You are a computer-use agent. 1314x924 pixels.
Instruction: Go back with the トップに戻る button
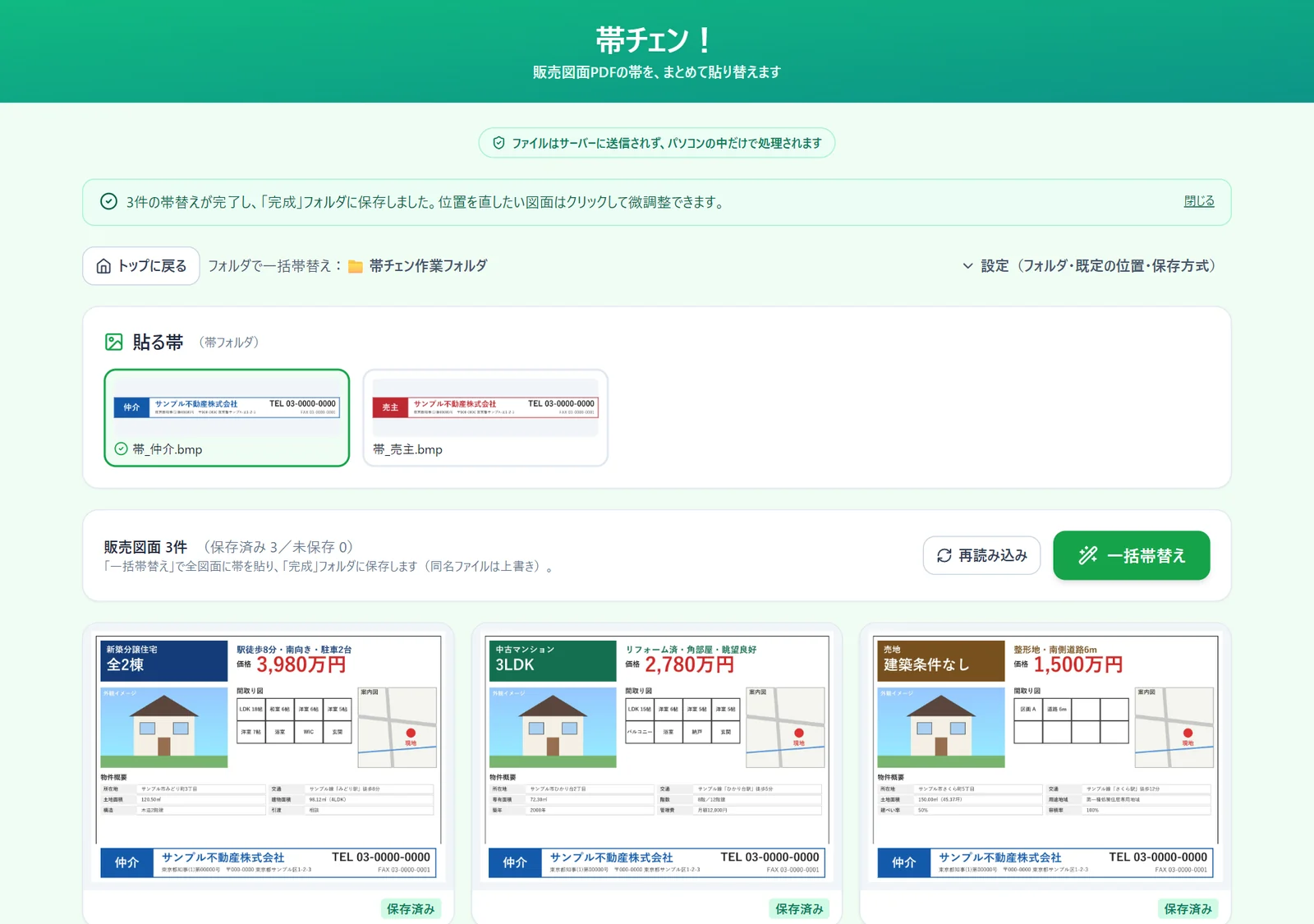(x=141, y=266)
